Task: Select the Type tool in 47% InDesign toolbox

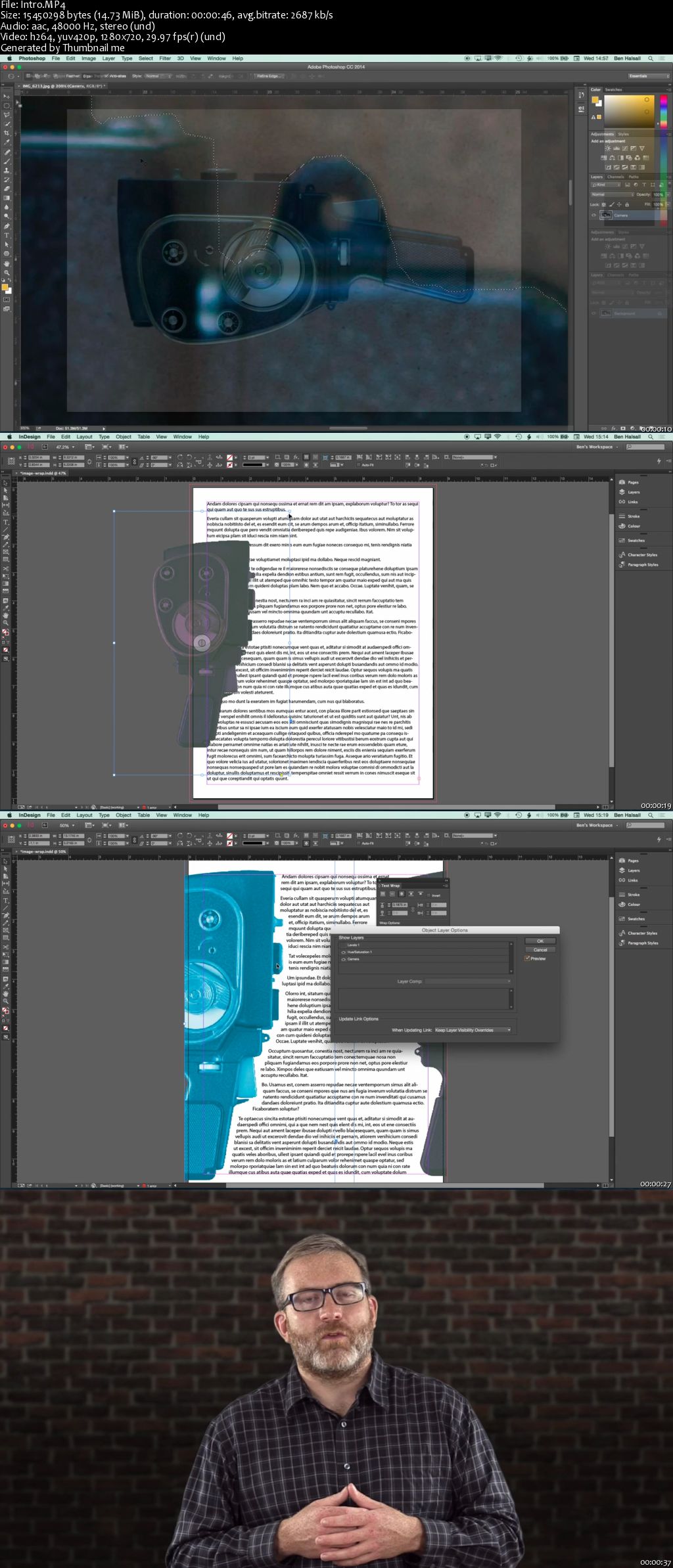Action: [x=6, y=522]
